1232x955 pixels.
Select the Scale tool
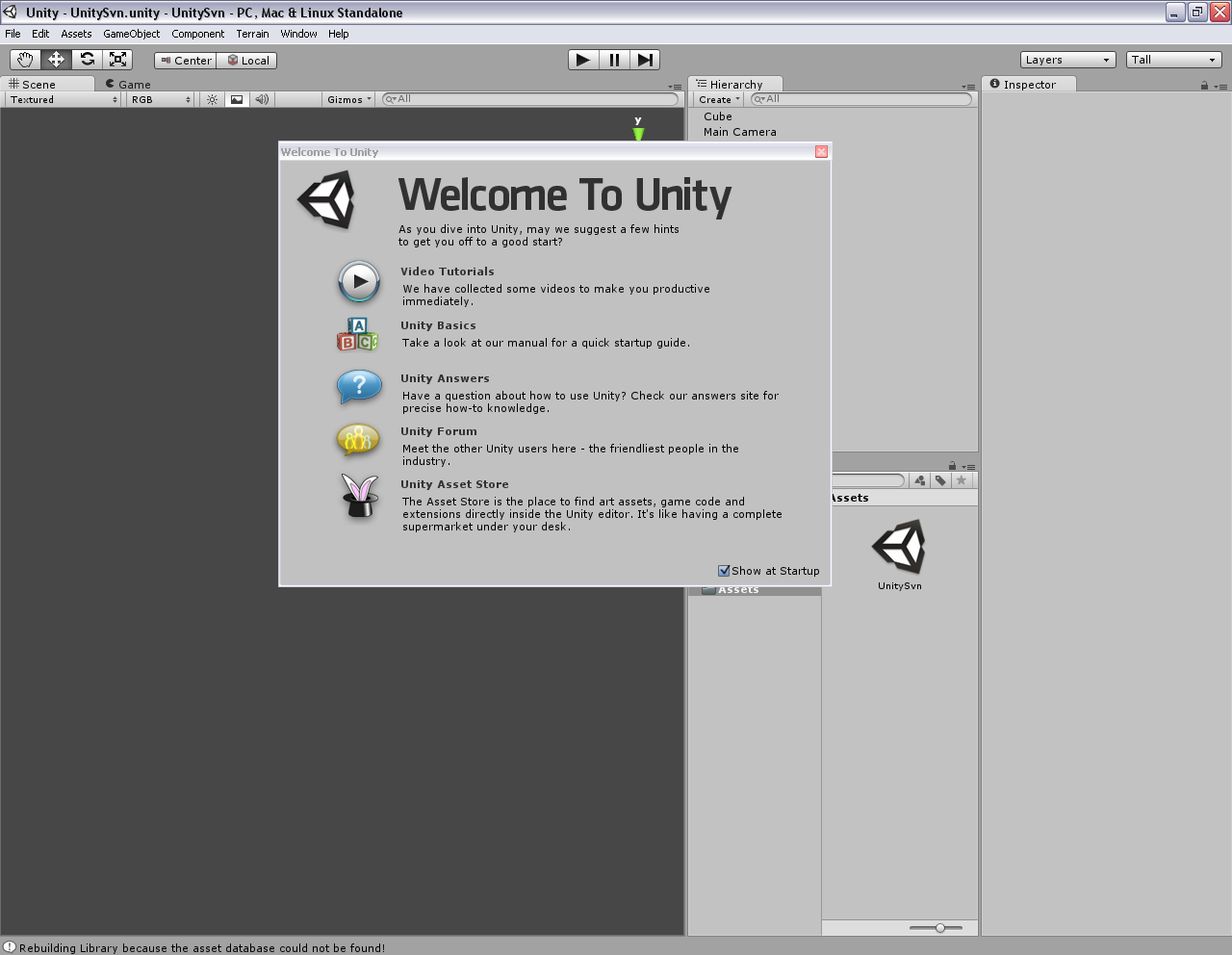[x=117, y=59]
